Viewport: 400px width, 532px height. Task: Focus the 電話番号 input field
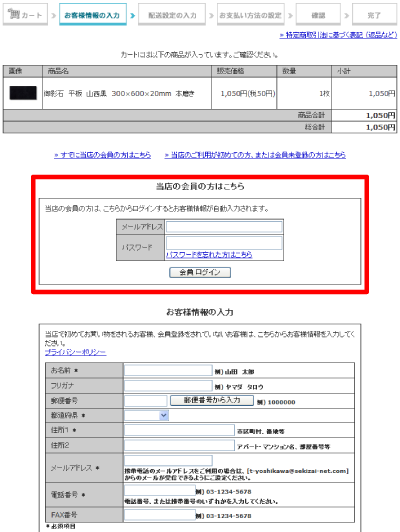click(x=159, y=491)
